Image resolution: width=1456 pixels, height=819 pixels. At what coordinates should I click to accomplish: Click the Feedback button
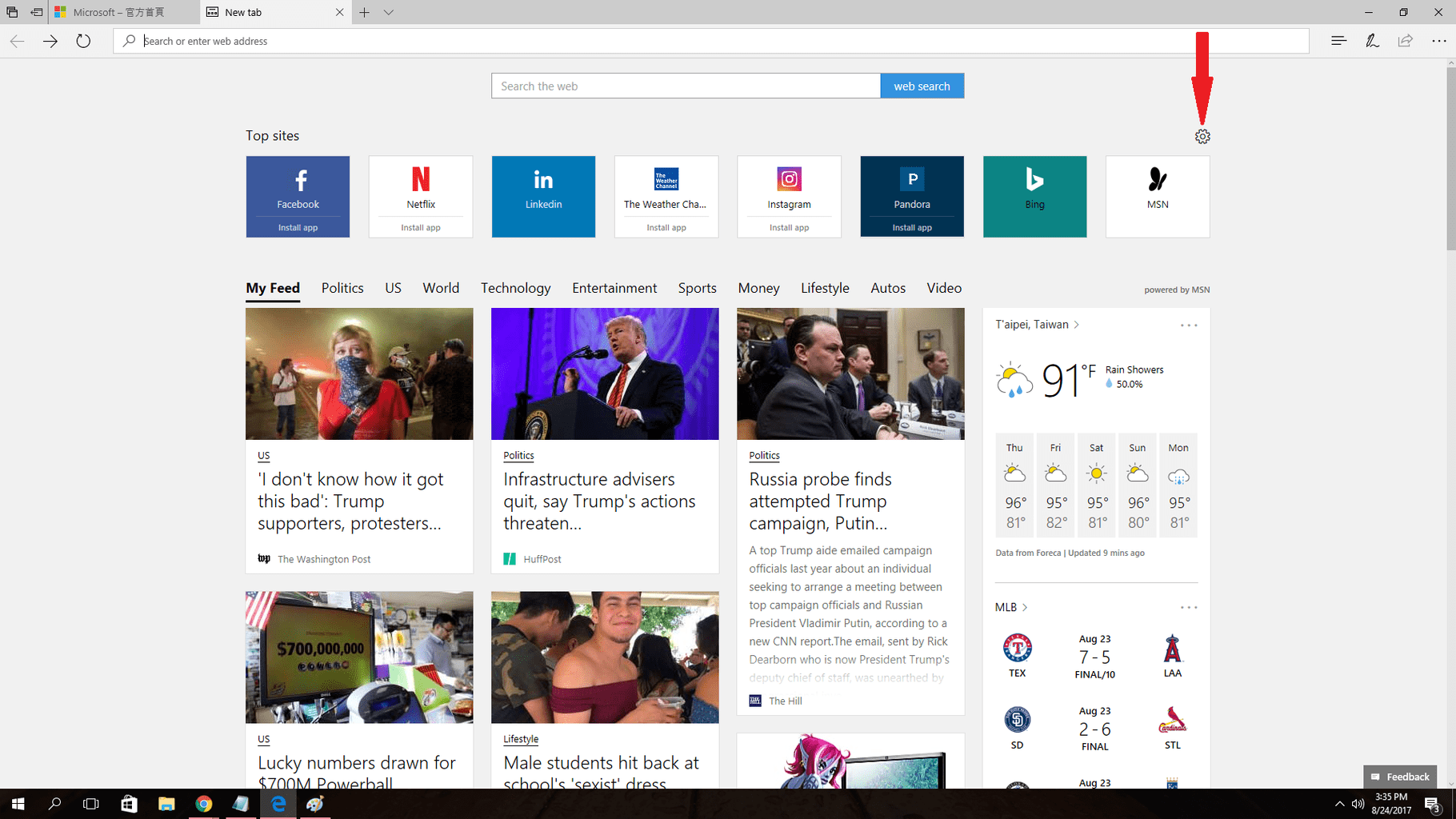(1400, 777)
